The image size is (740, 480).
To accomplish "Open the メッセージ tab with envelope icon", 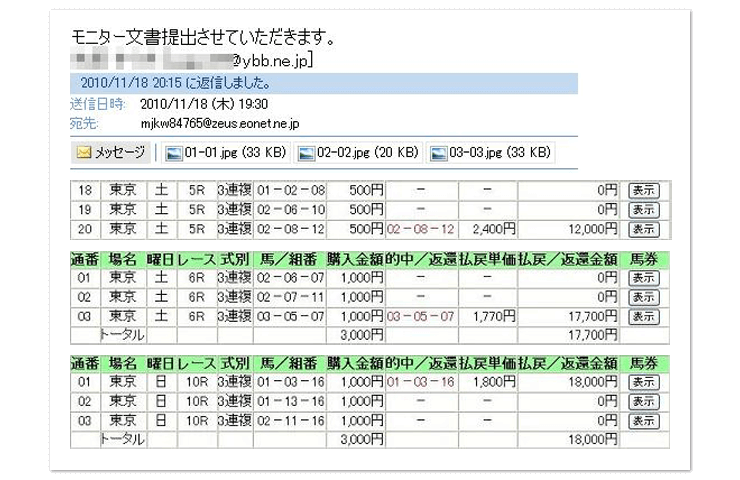I will pyautogui.click(x=112, y=153).
